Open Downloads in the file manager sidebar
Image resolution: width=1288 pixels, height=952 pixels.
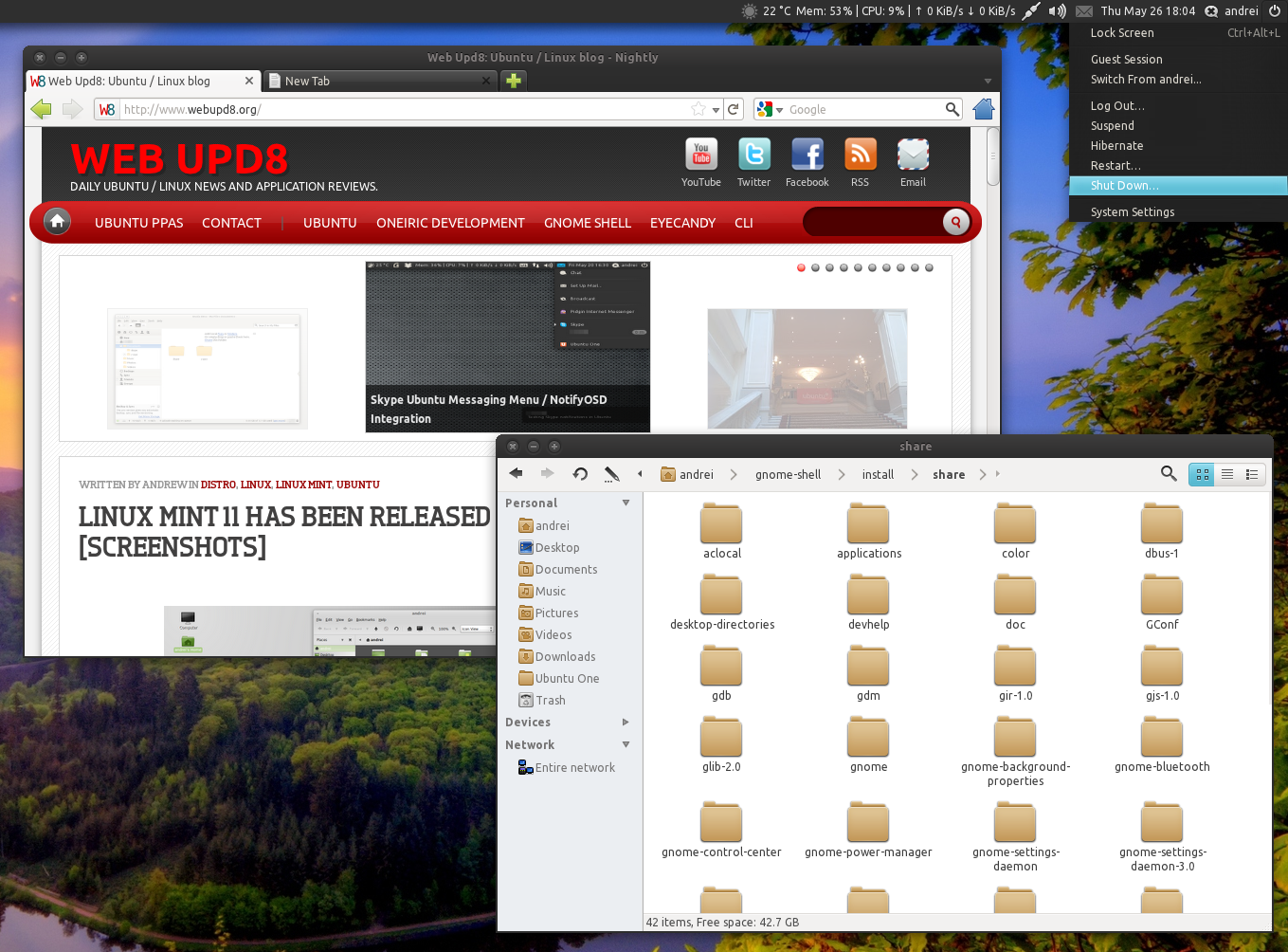(x=566, y=656)
